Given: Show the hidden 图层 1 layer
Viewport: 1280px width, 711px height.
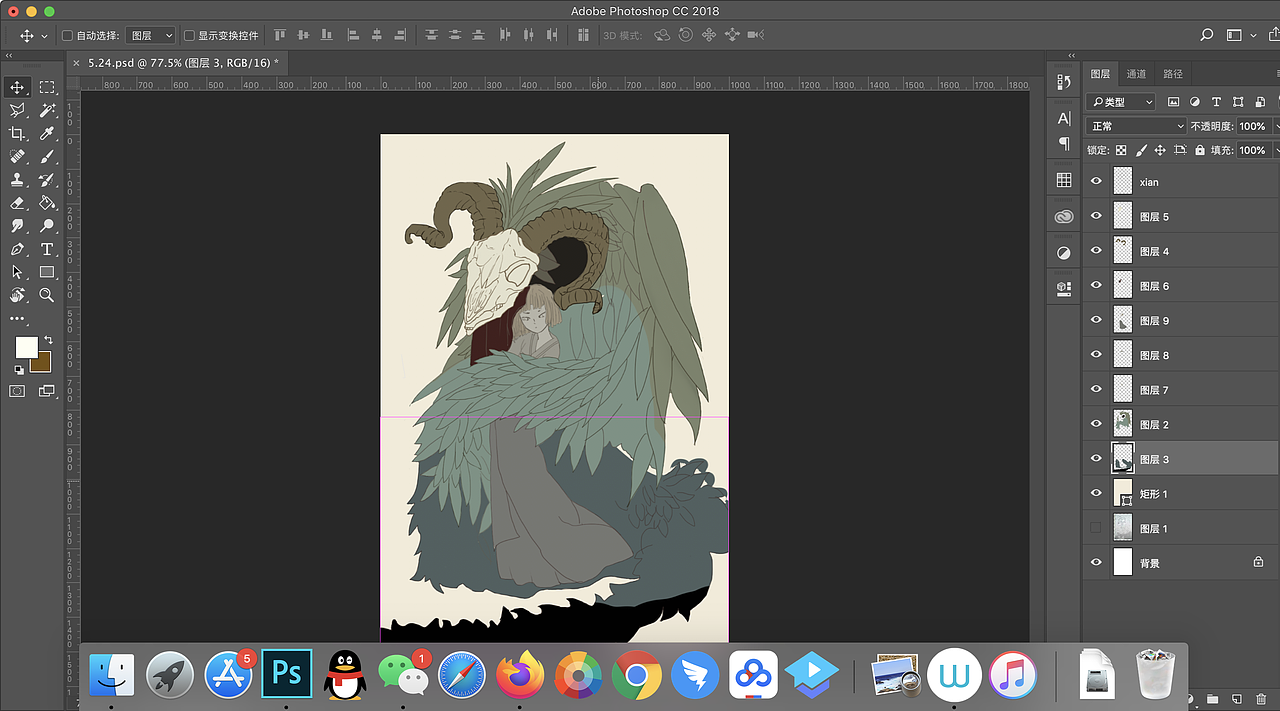Looking at the screenshot, I should (x=1096, y=528).
